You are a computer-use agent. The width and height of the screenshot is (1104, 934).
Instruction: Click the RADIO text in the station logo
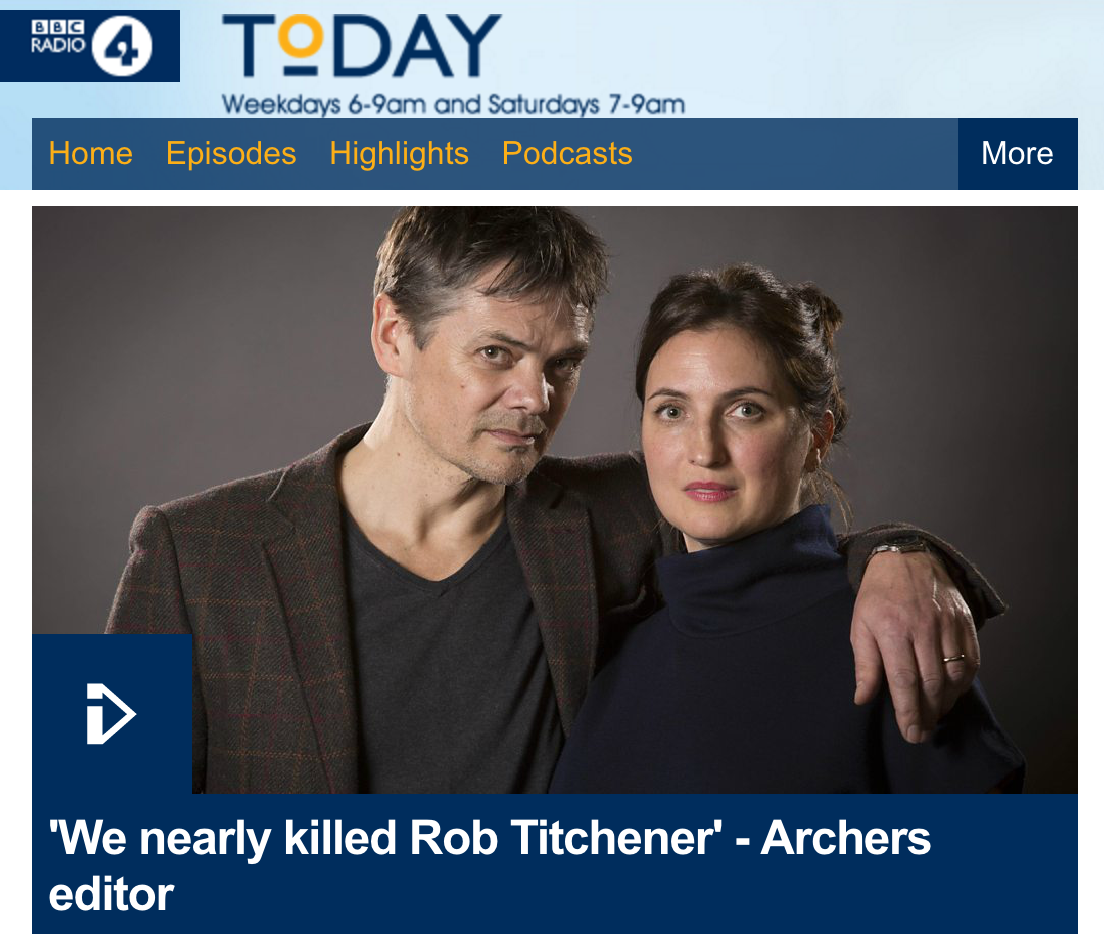click(x=58, y=45)
